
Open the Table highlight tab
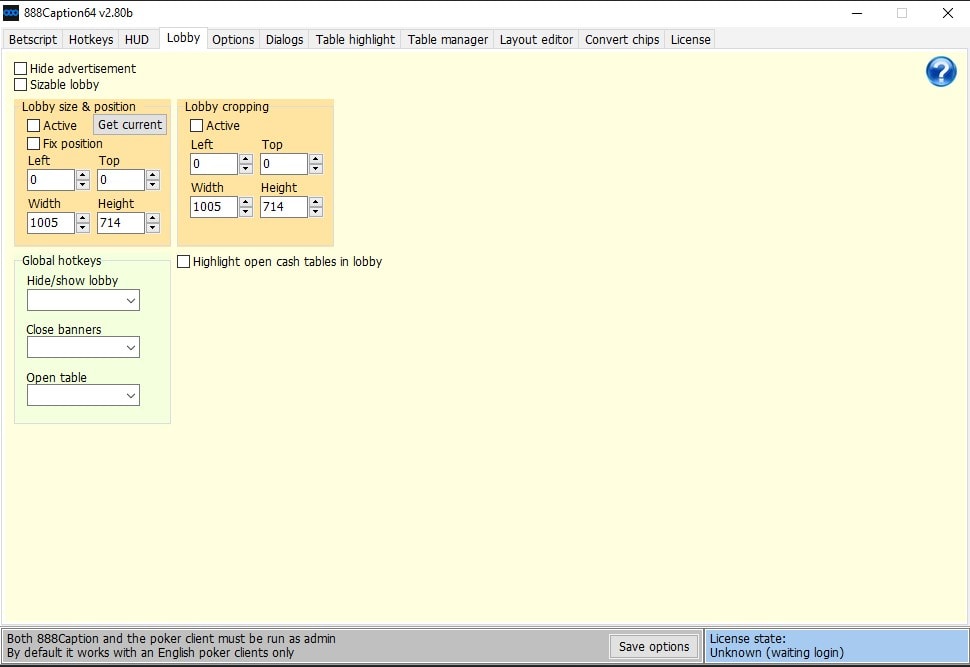(x=355, y=40)
